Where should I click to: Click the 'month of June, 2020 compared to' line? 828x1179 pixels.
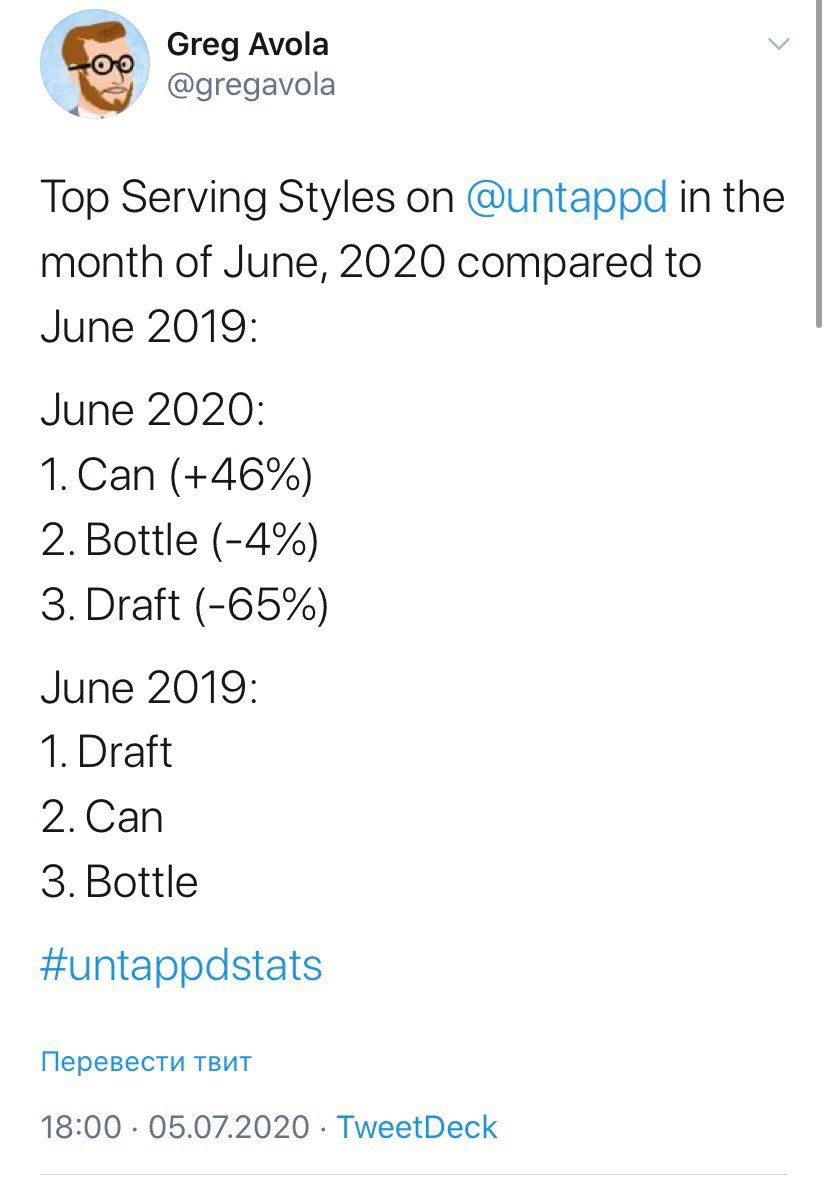pos(371,263)
